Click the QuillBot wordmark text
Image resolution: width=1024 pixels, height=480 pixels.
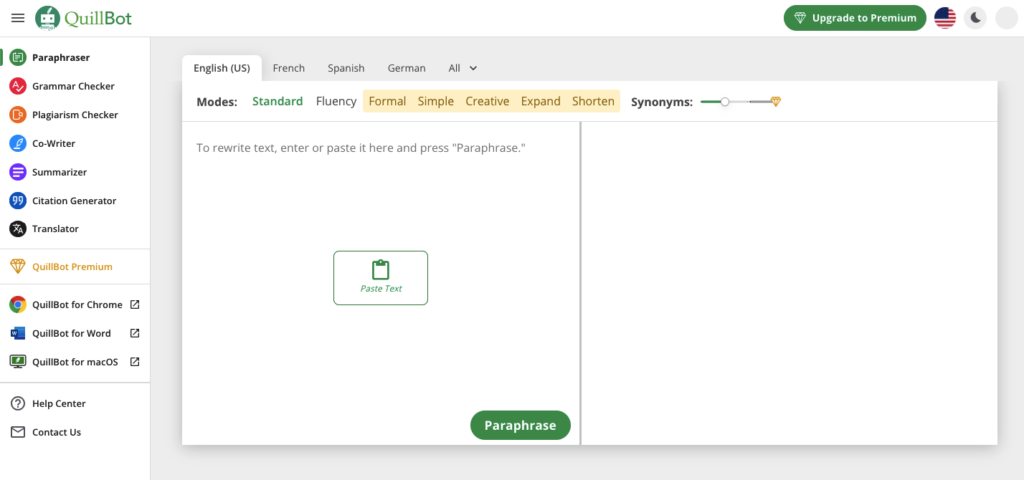coord(98,18)
